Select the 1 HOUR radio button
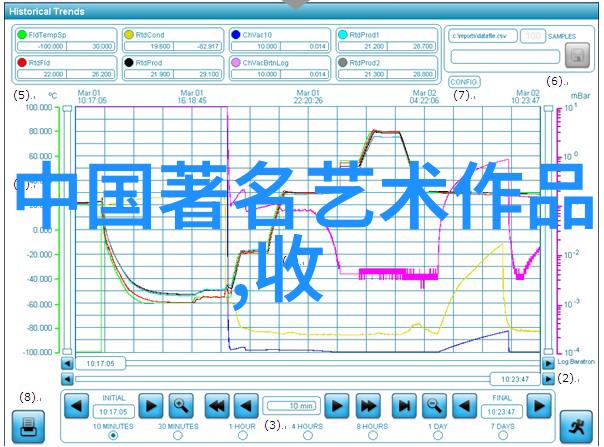604x447 pixels. [x=242, y=435]
